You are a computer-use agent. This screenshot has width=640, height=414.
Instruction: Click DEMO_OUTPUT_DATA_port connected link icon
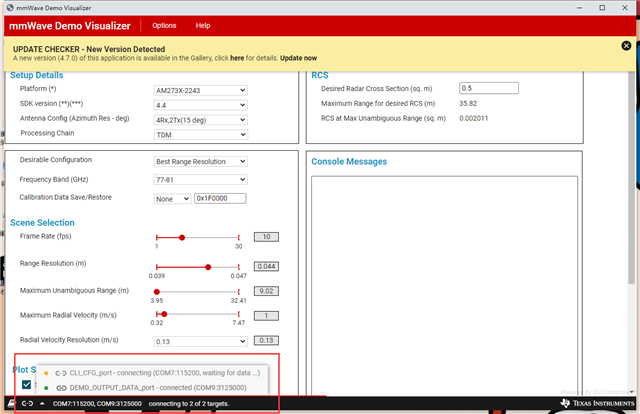point(61,388)
